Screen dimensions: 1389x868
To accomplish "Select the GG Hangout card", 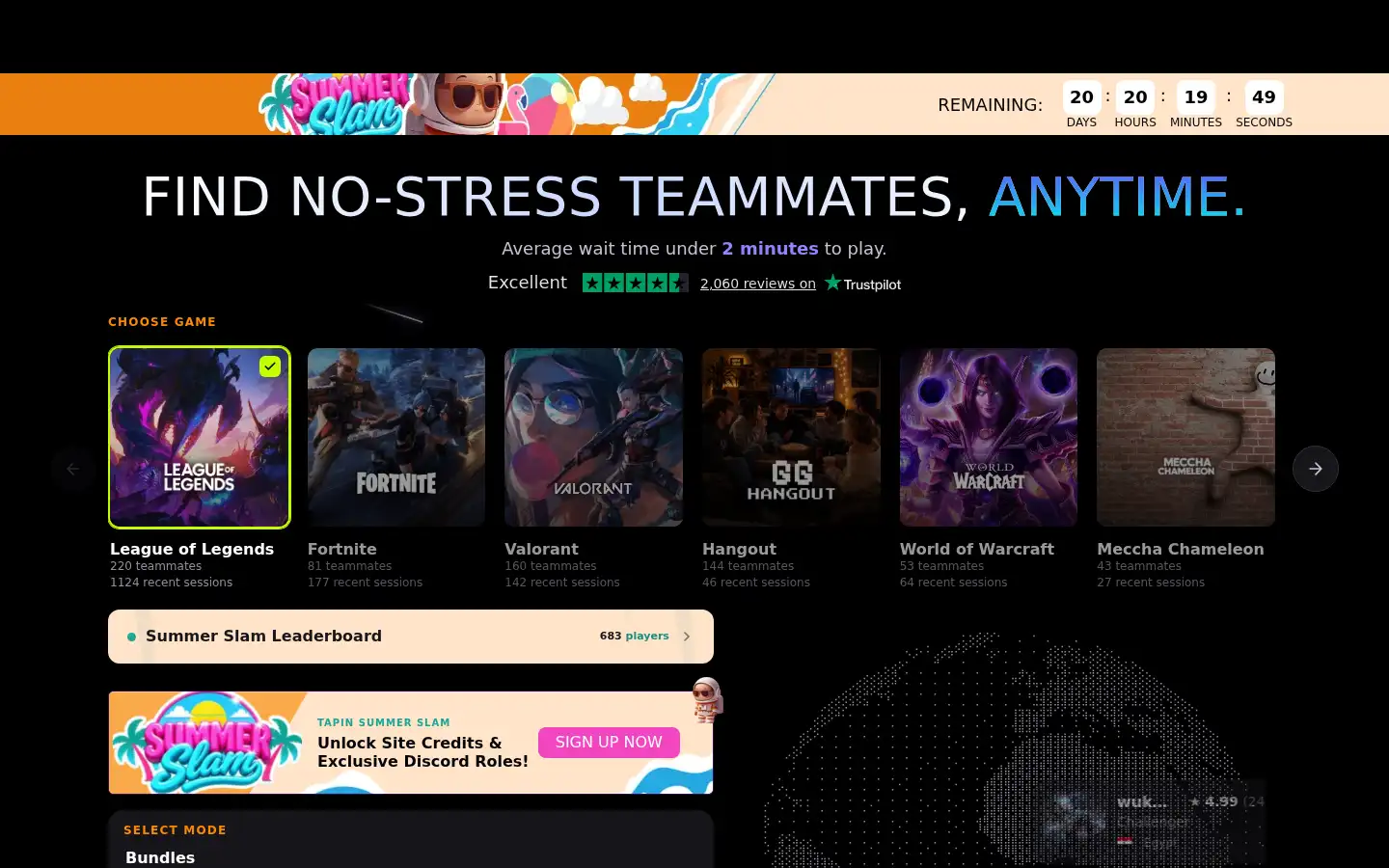I will [x=791, y=437].
